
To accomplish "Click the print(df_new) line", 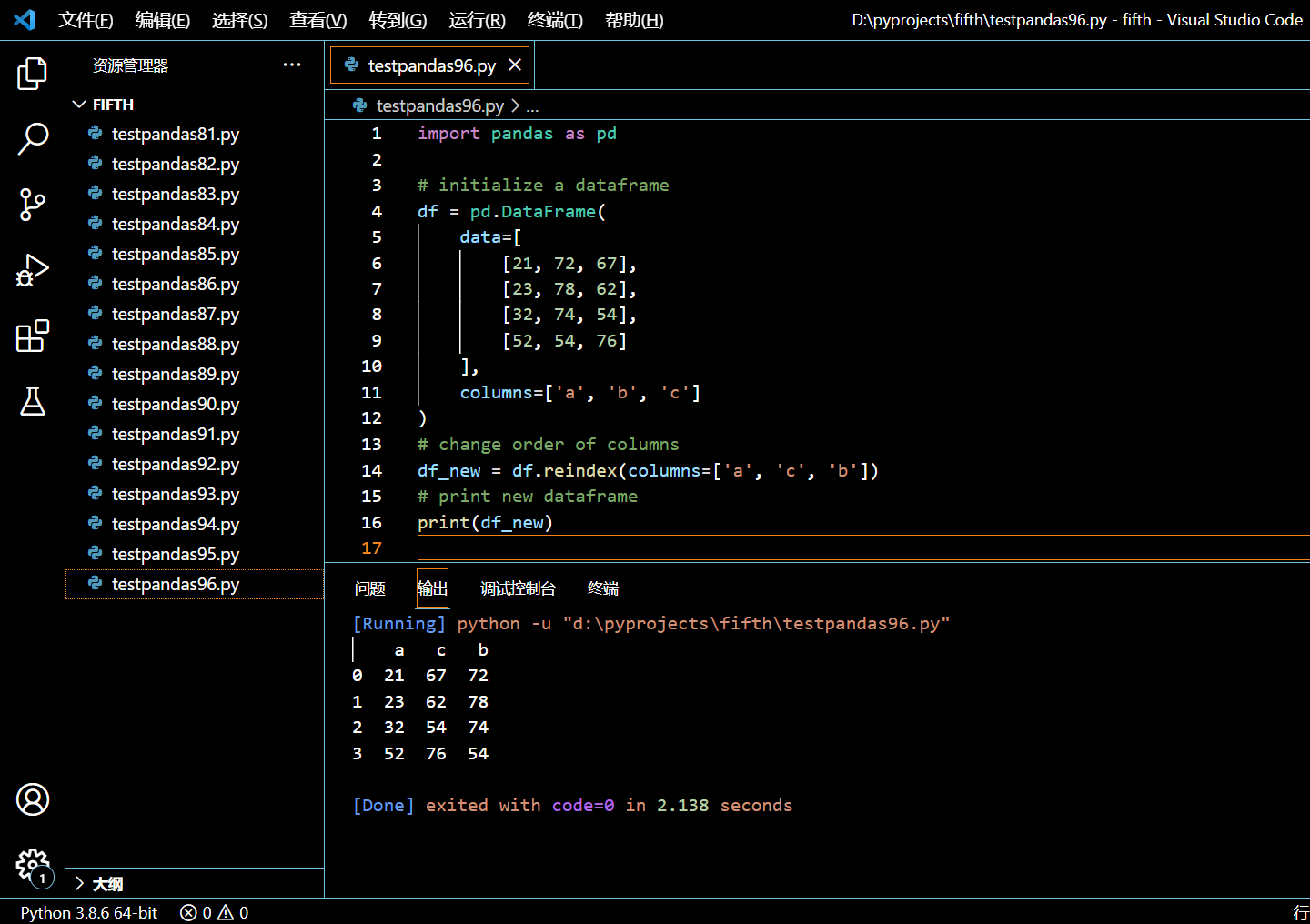I will pyautogui.click(x=485, y=522).
